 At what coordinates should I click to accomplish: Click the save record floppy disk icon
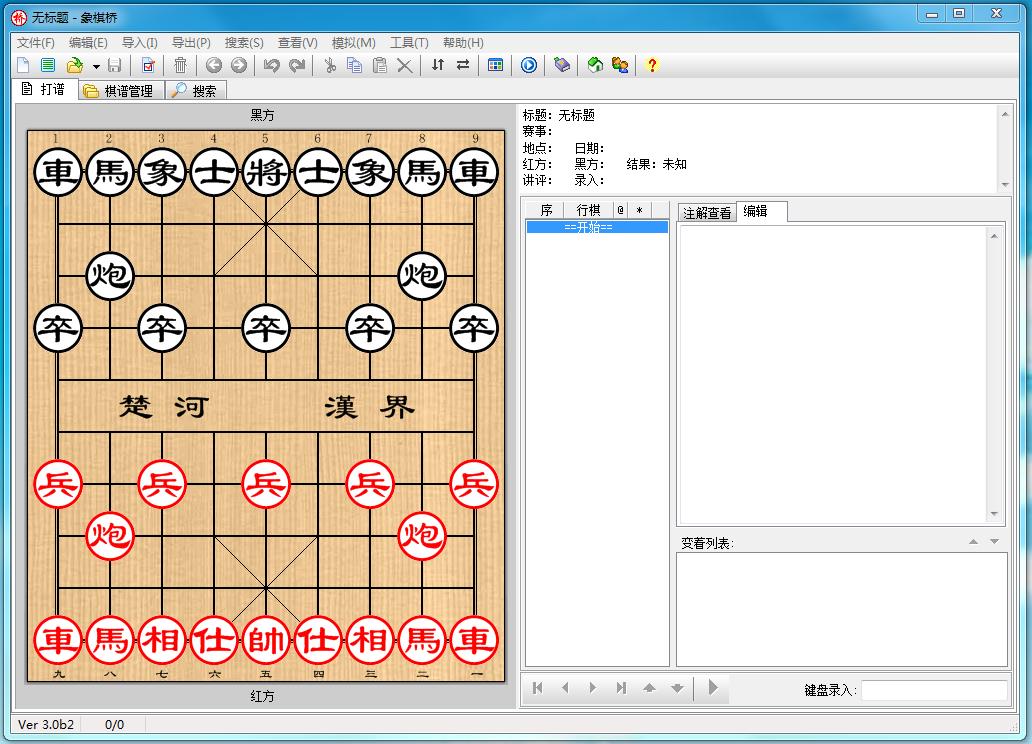(115, 65)
